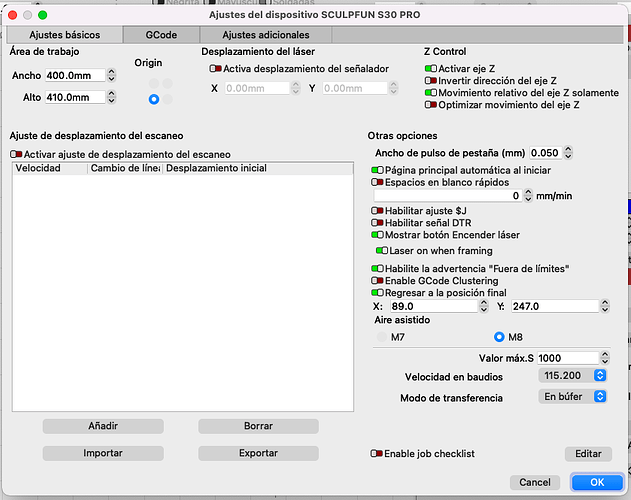Open the Velocidad en baudios dropdown
Screen dimensions: 631x500
572,376
